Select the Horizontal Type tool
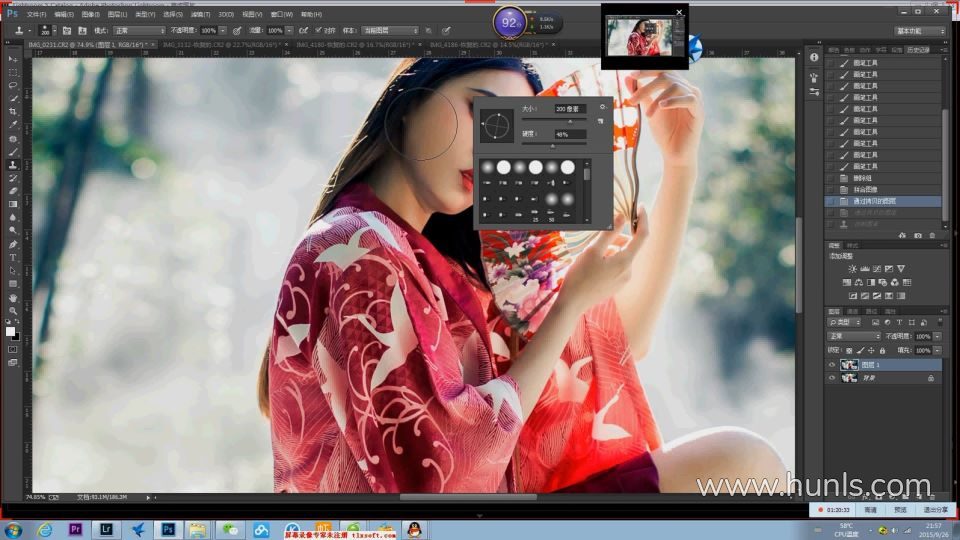Image resolution: width=960 pixels, height=540 pixels. (x=13, y=258)
